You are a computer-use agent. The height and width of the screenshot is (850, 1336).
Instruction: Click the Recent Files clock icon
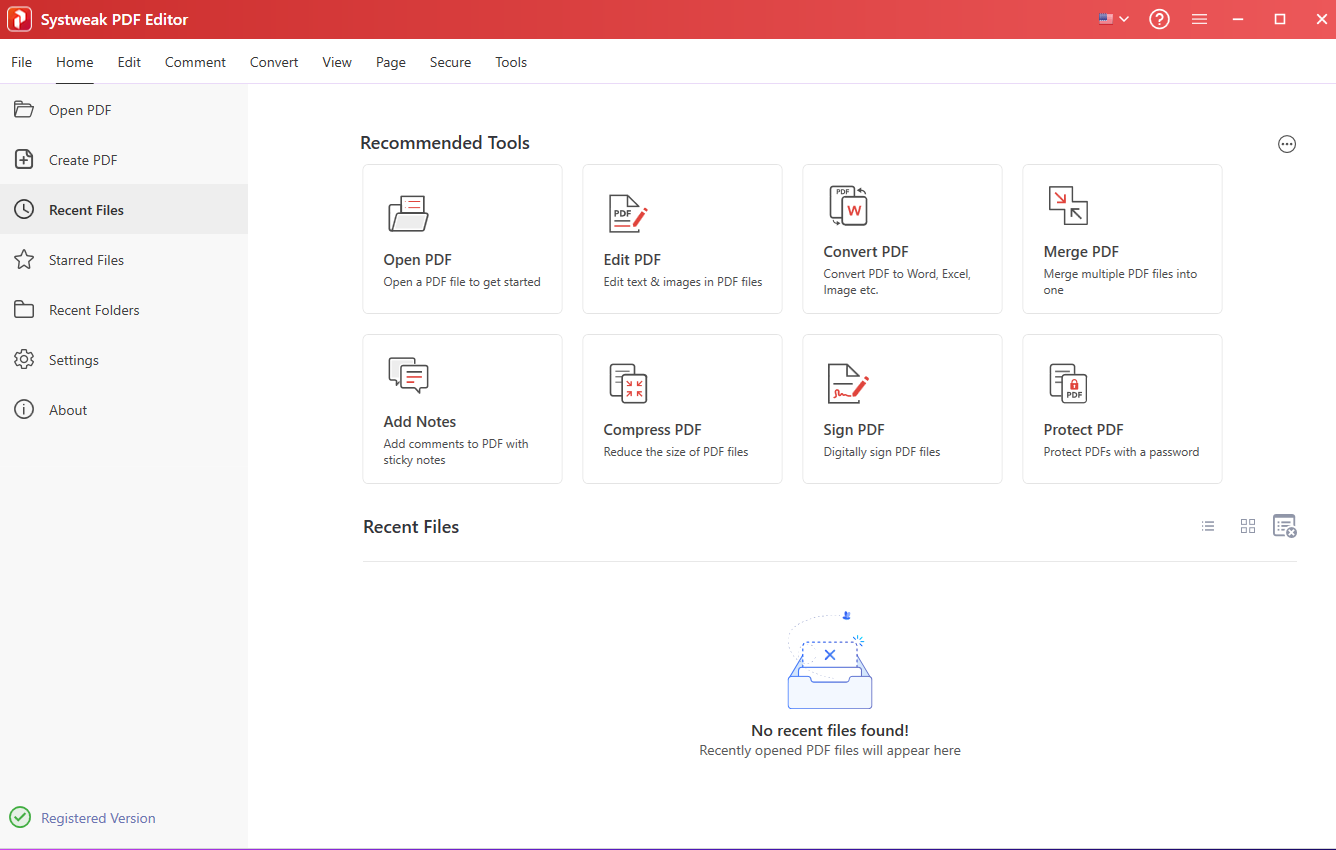click(24, 209)
